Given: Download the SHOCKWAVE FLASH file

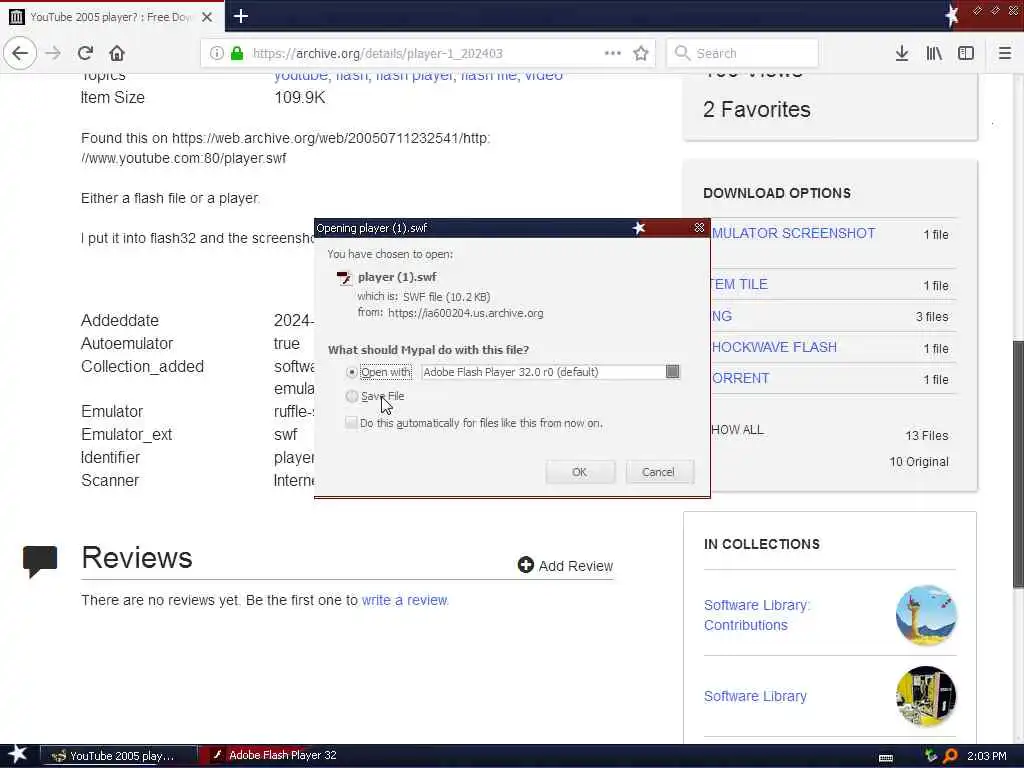Looking at the screenshot, I should 774,347.
